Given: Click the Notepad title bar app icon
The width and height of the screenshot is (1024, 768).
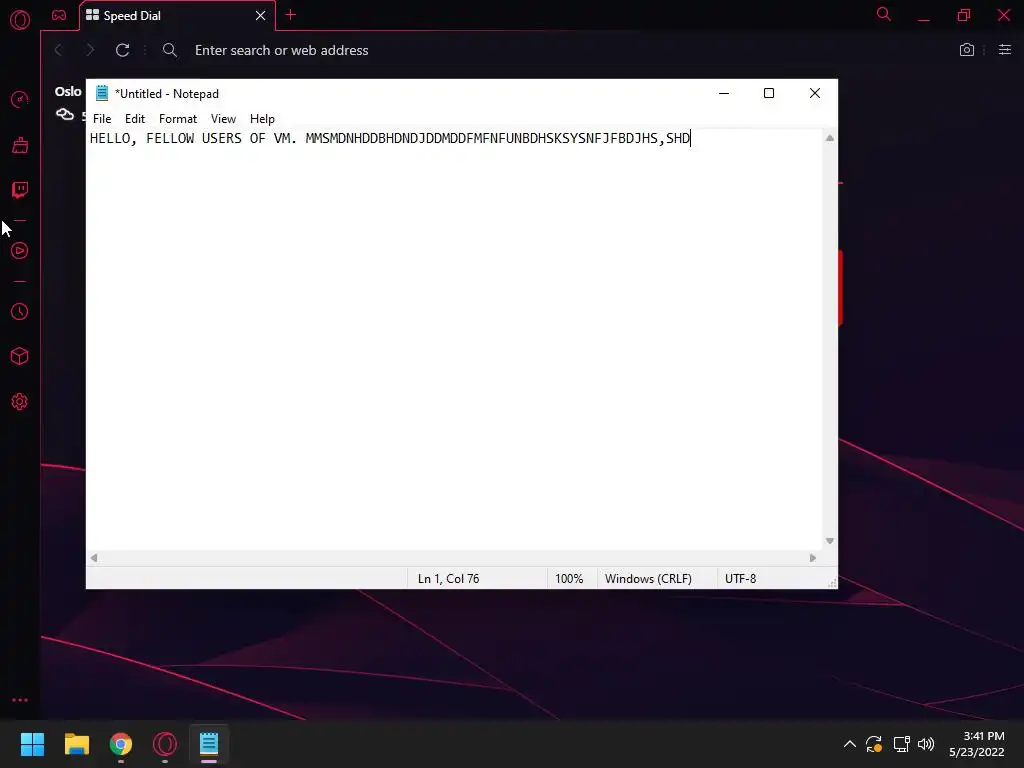Looking at the screenshot, I should coord(102,93).
